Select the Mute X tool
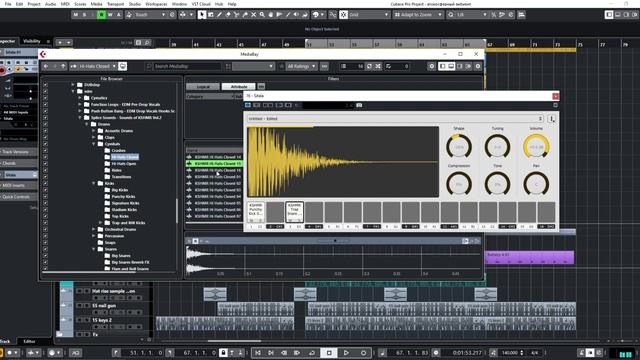 [x=253, y=15]
